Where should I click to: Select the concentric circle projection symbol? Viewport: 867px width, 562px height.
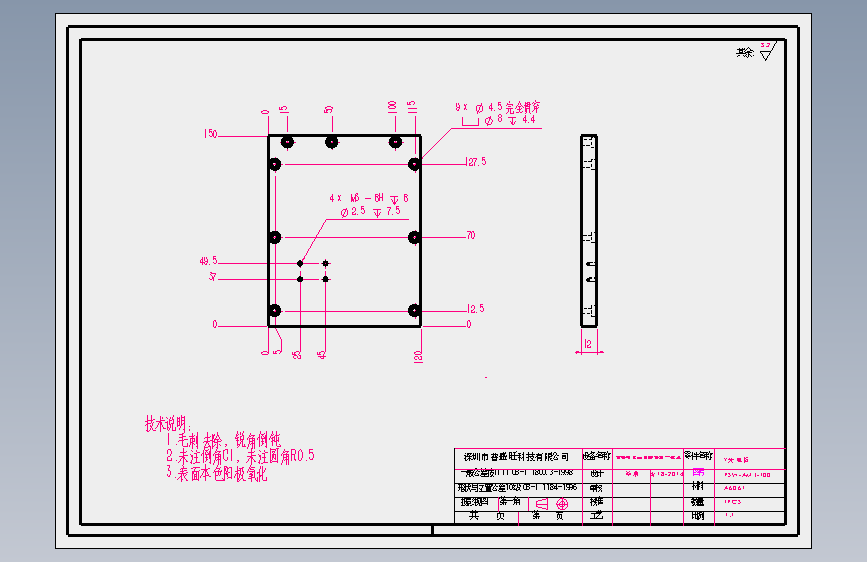pos(562,504)
